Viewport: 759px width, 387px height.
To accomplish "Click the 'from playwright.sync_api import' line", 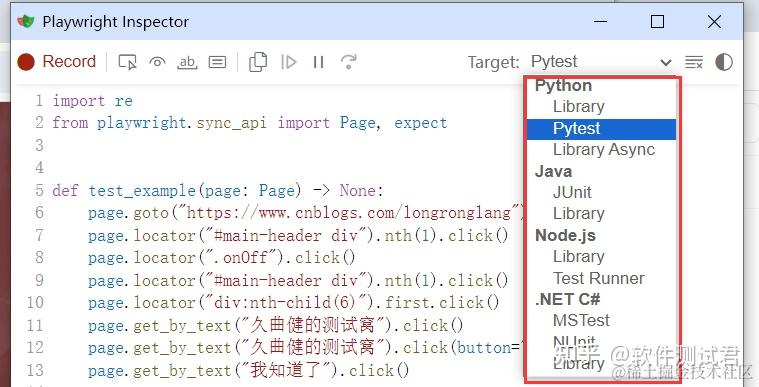I will point(250,123).
